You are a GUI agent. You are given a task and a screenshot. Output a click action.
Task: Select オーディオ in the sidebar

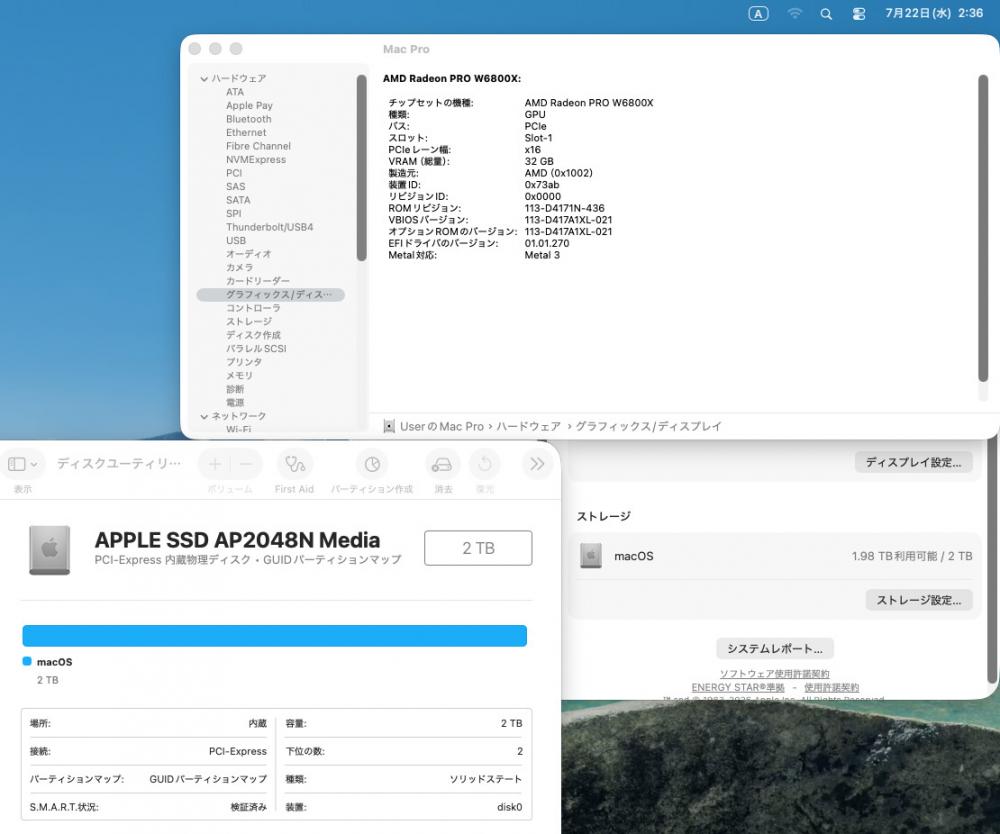point(249,254)
